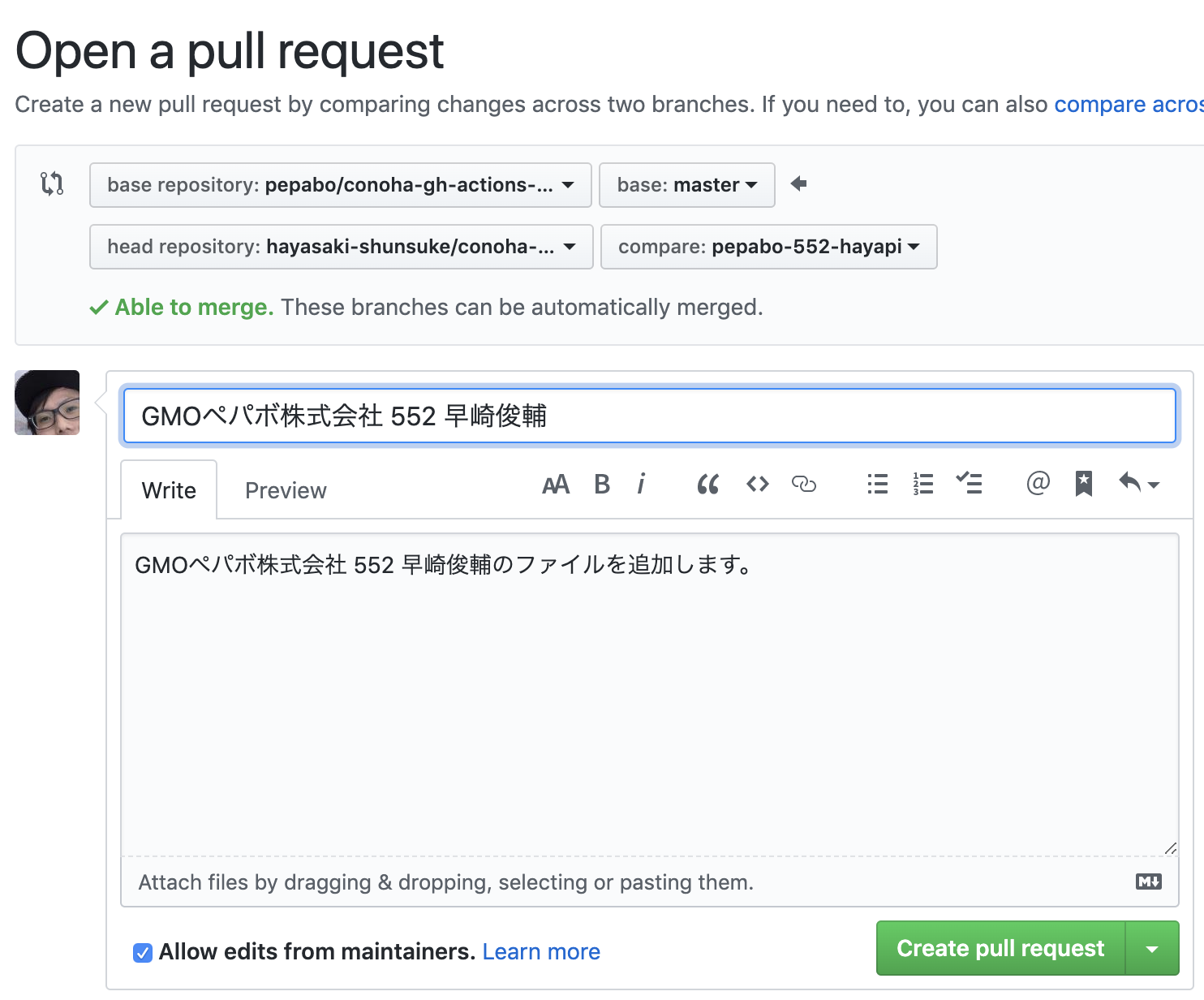Select the Write tab

pyautogui.click(x=168, y=489)
